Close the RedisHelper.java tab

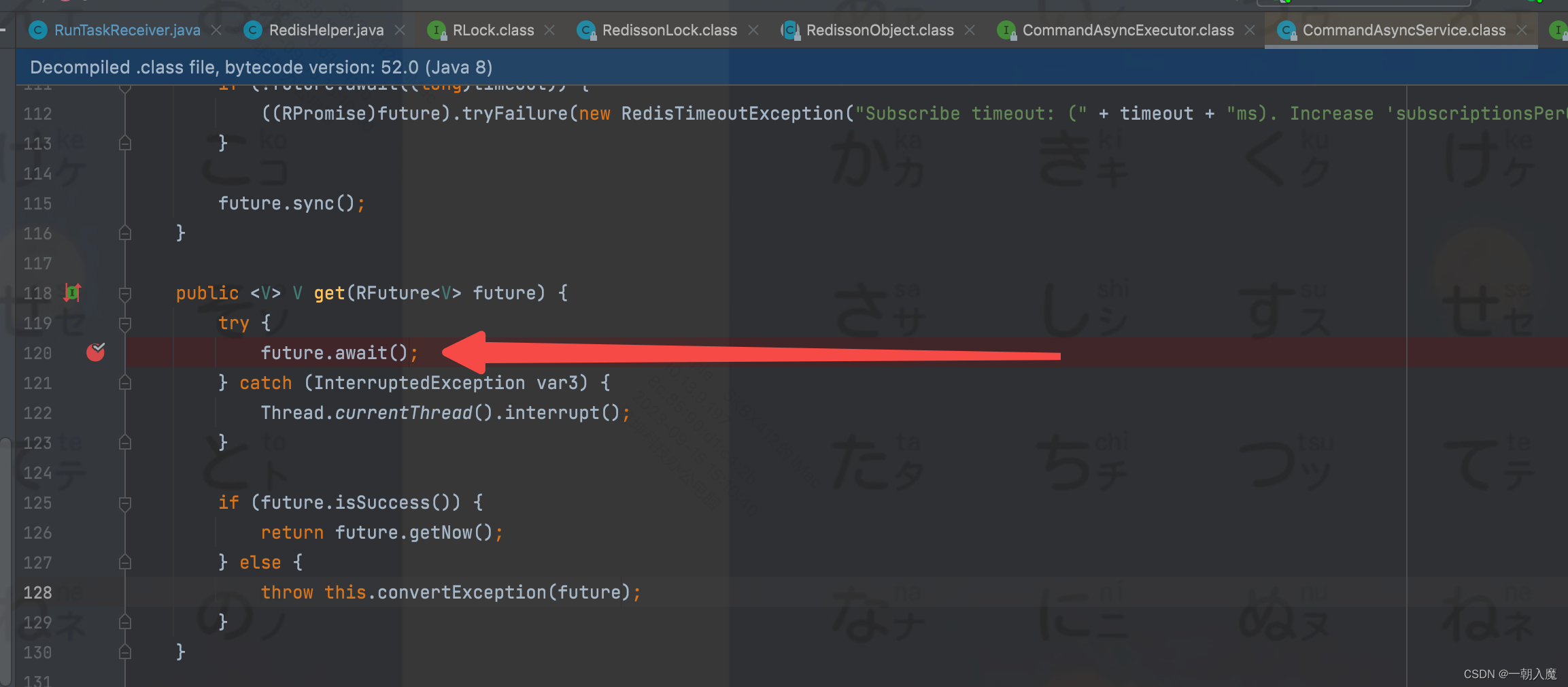coord(400,30)
